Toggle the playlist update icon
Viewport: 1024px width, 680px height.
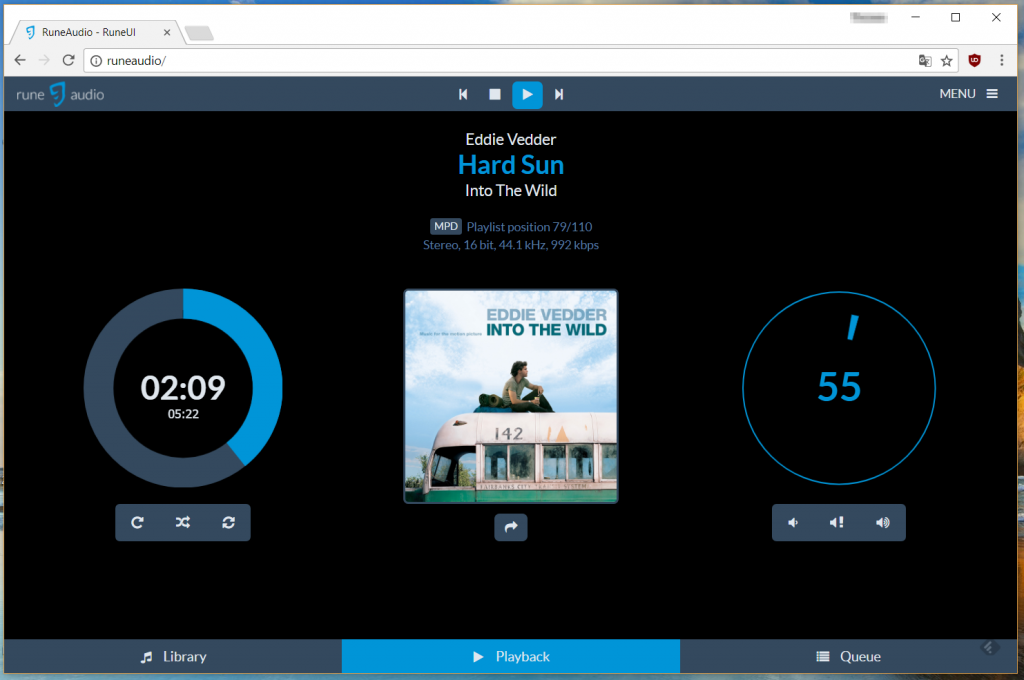228,522
